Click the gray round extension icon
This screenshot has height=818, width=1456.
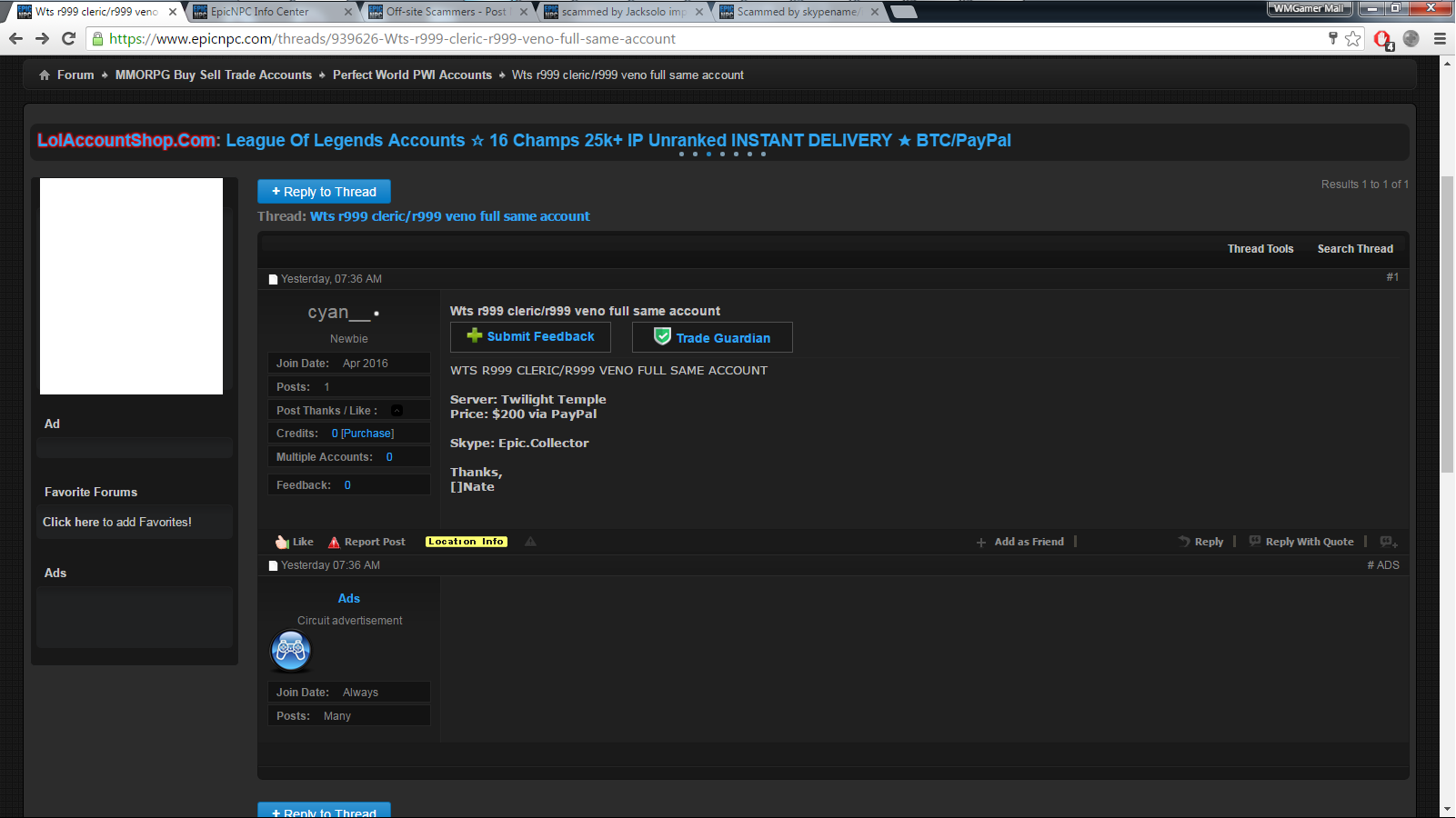[x=1411, y=38]
